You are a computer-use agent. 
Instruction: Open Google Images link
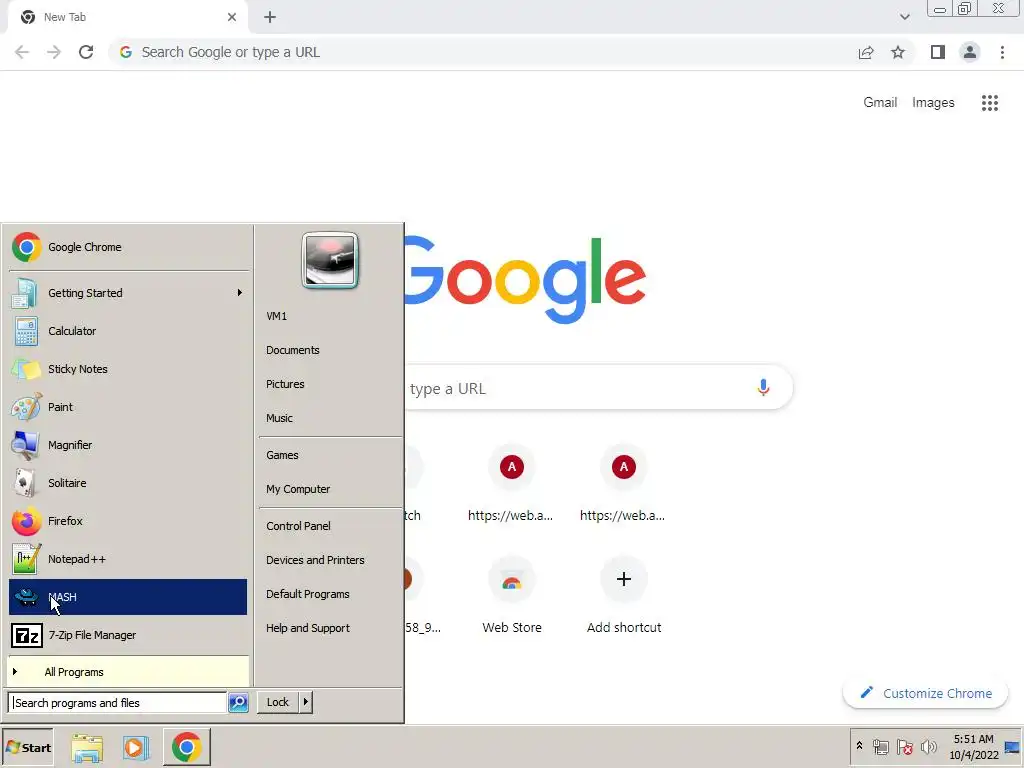[933, 103]
